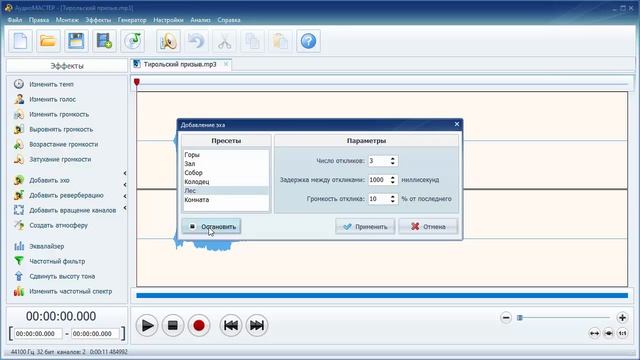640x360 pixels.
Task: Close the Тирольский призыв.mp3 tab
Action: pos(226,64)
